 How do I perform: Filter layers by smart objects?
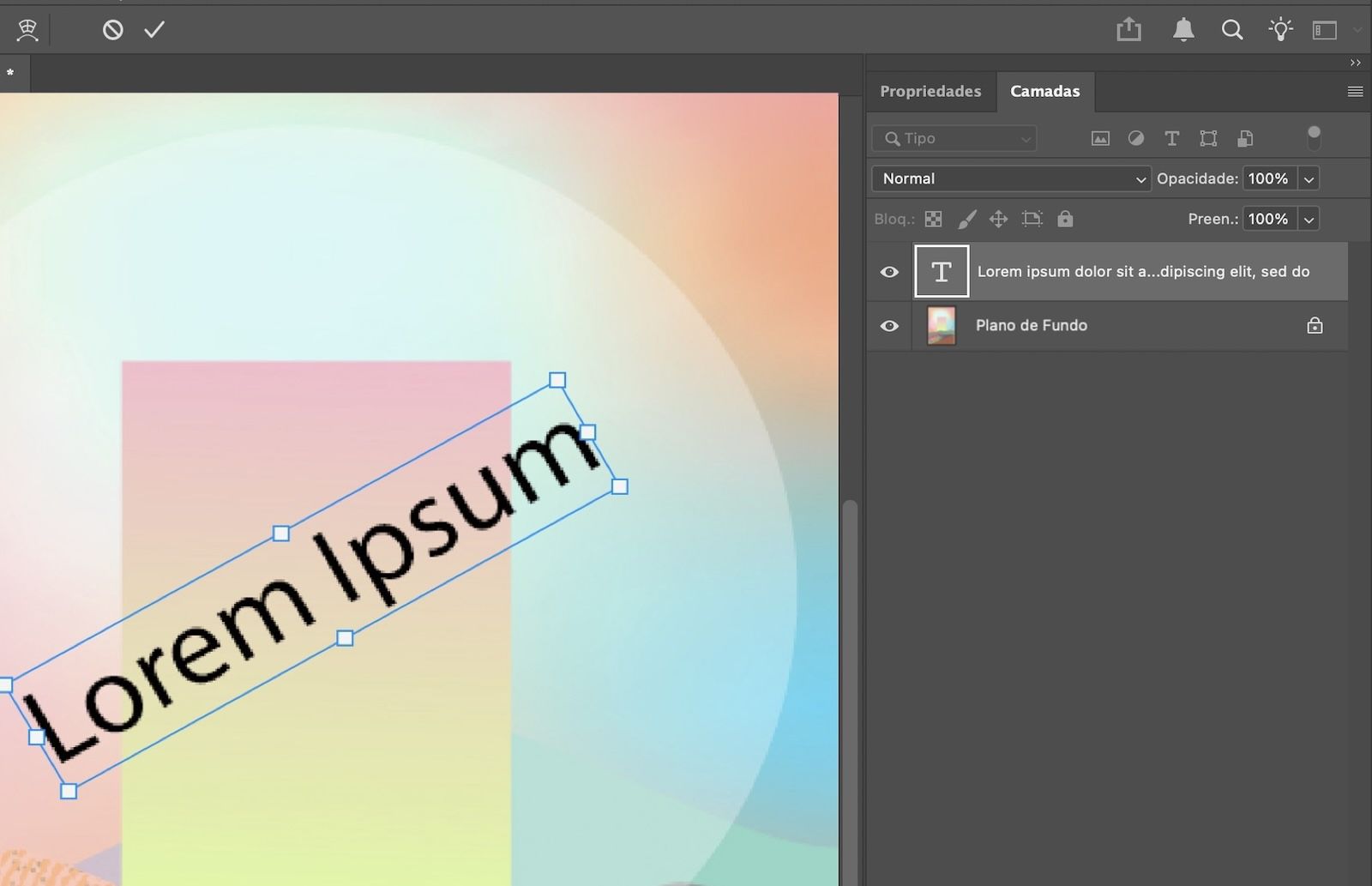tap(1246, 138)
